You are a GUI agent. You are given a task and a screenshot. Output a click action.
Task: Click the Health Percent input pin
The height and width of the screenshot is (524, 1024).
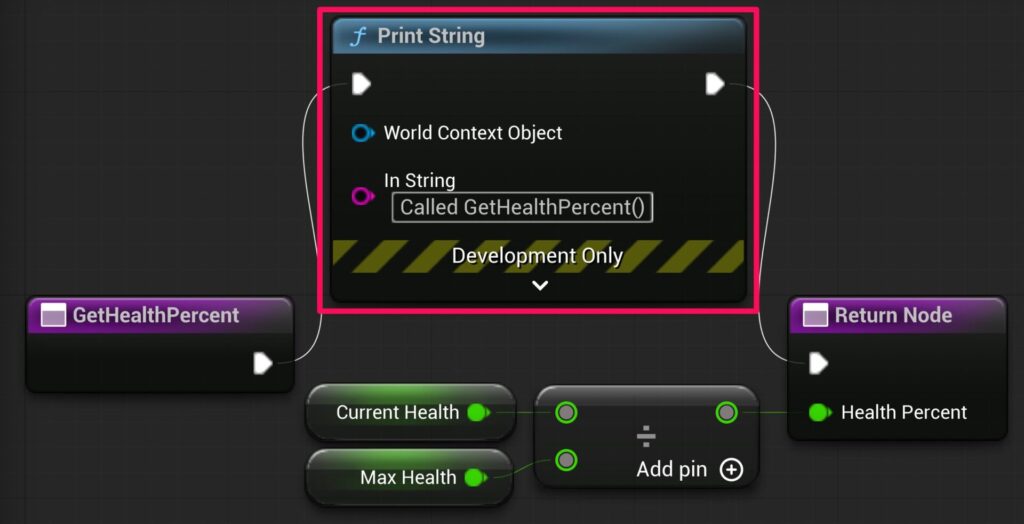(x=820, y=412)
